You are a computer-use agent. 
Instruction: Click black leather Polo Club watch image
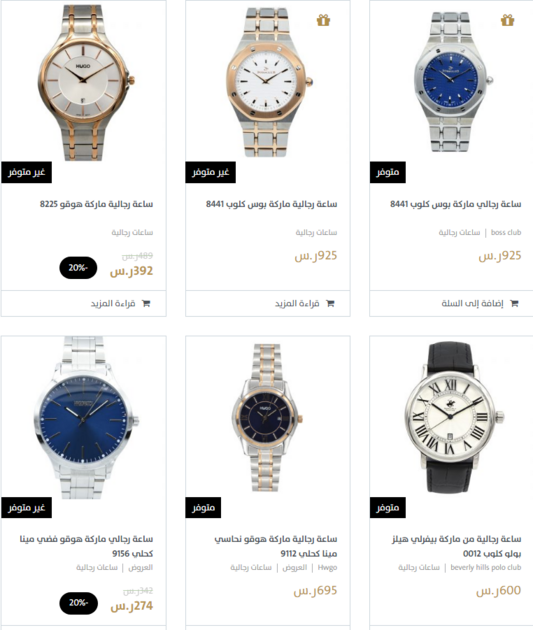point(453,417)
